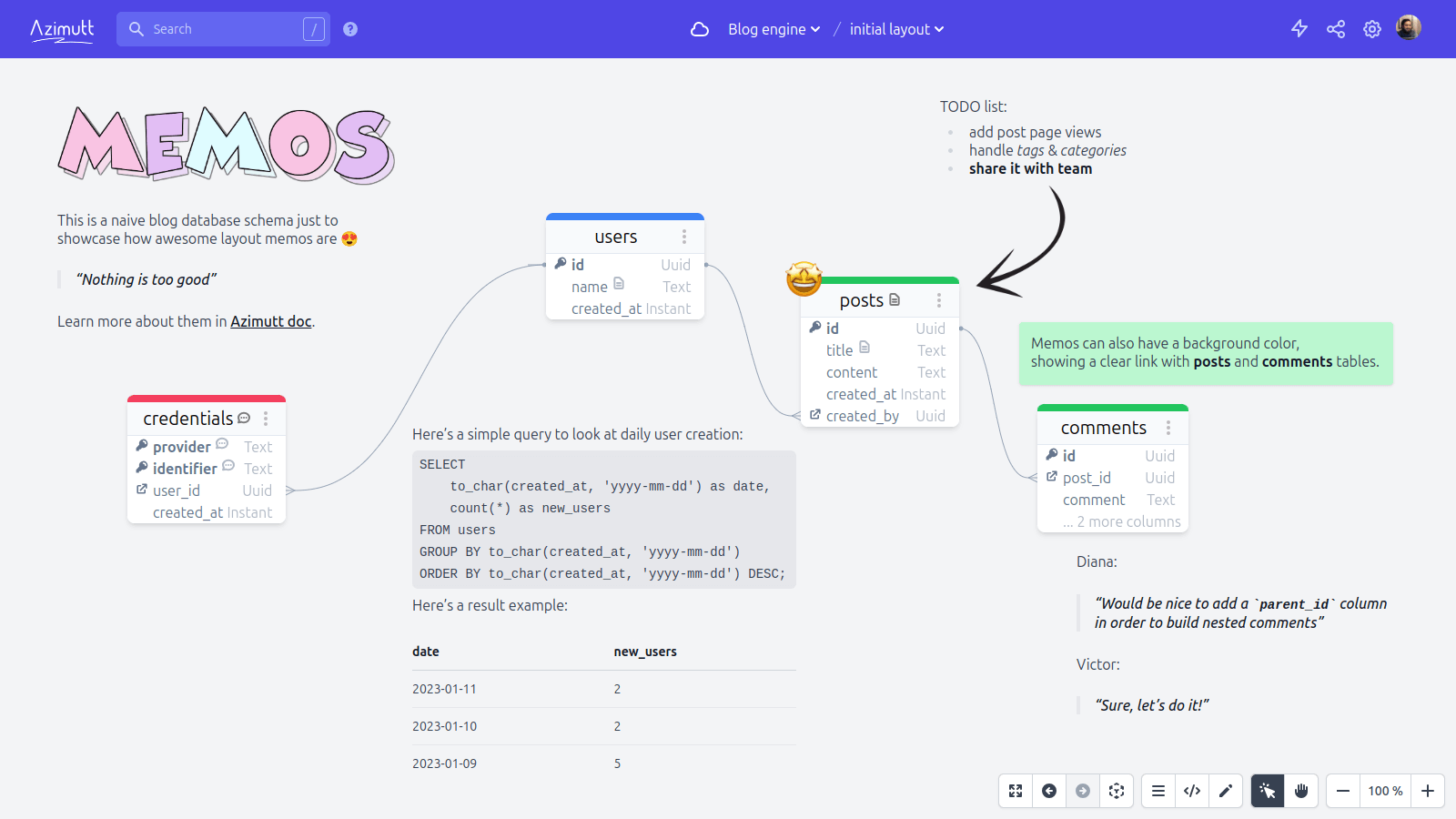This screenshot has width=1456, height=819.
Task: Open the users table kebab menu
Action: 684,237
